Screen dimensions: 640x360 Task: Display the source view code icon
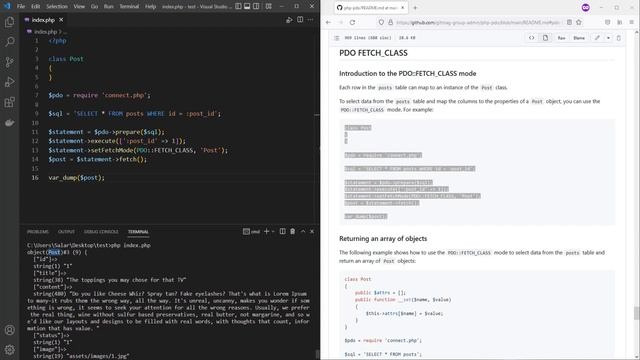click(531, 38)
